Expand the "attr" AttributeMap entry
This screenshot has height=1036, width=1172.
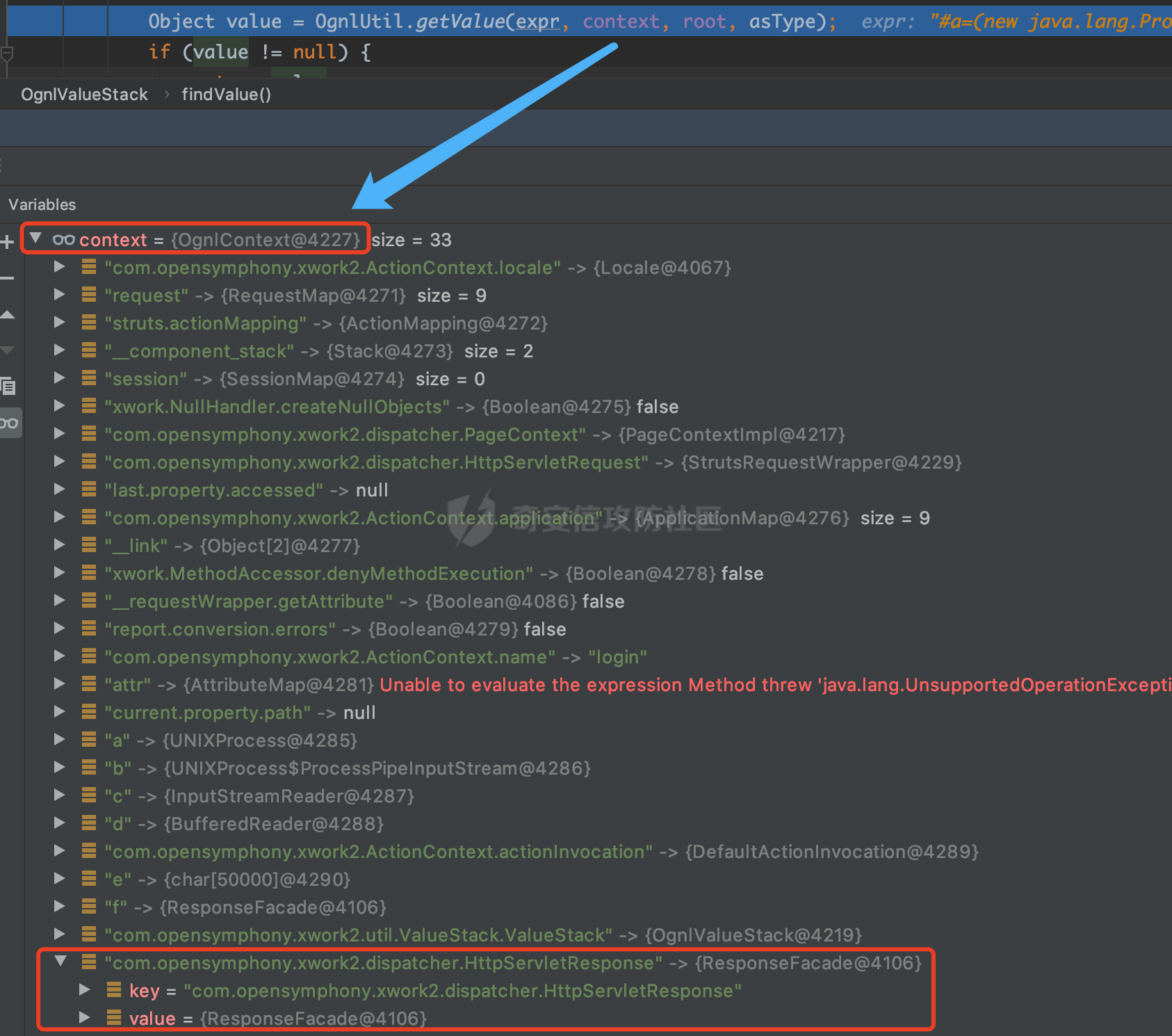[60, 684]
